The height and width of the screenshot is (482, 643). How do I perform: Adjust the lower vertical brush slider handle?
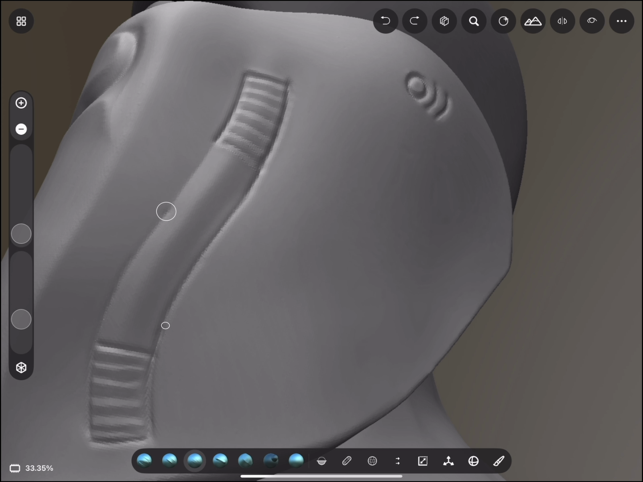click(x=21, y=319)
